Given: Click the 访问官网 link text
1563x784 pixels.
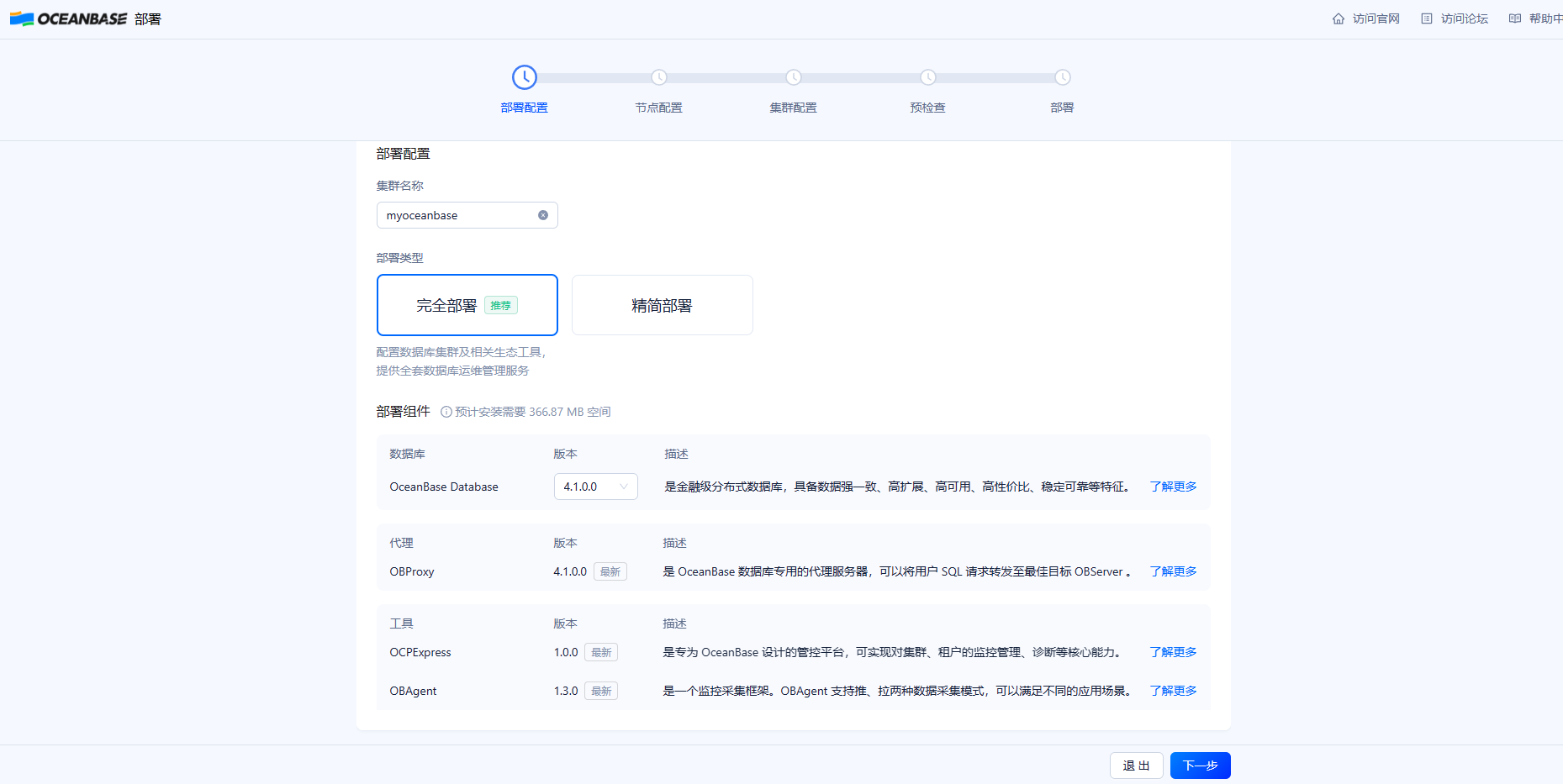Looking at the screenshot, I should click(1376, 18).
